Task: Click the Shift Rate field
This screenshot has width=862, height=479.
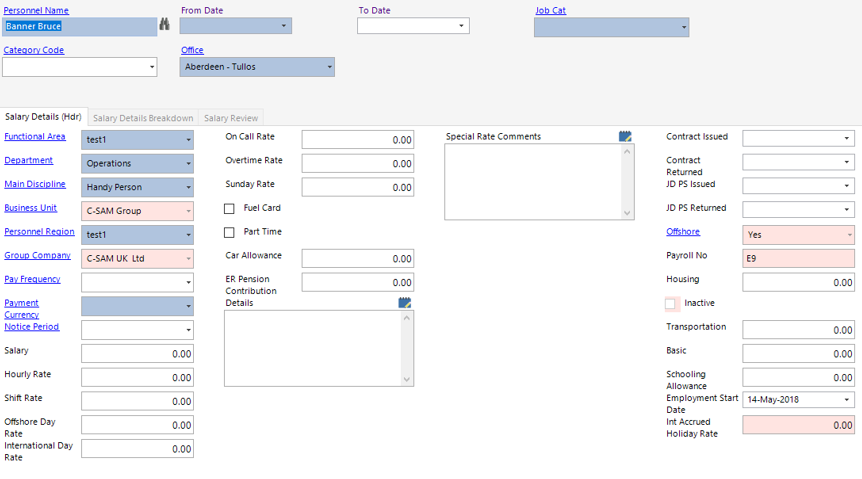Action: coord(137,401)
